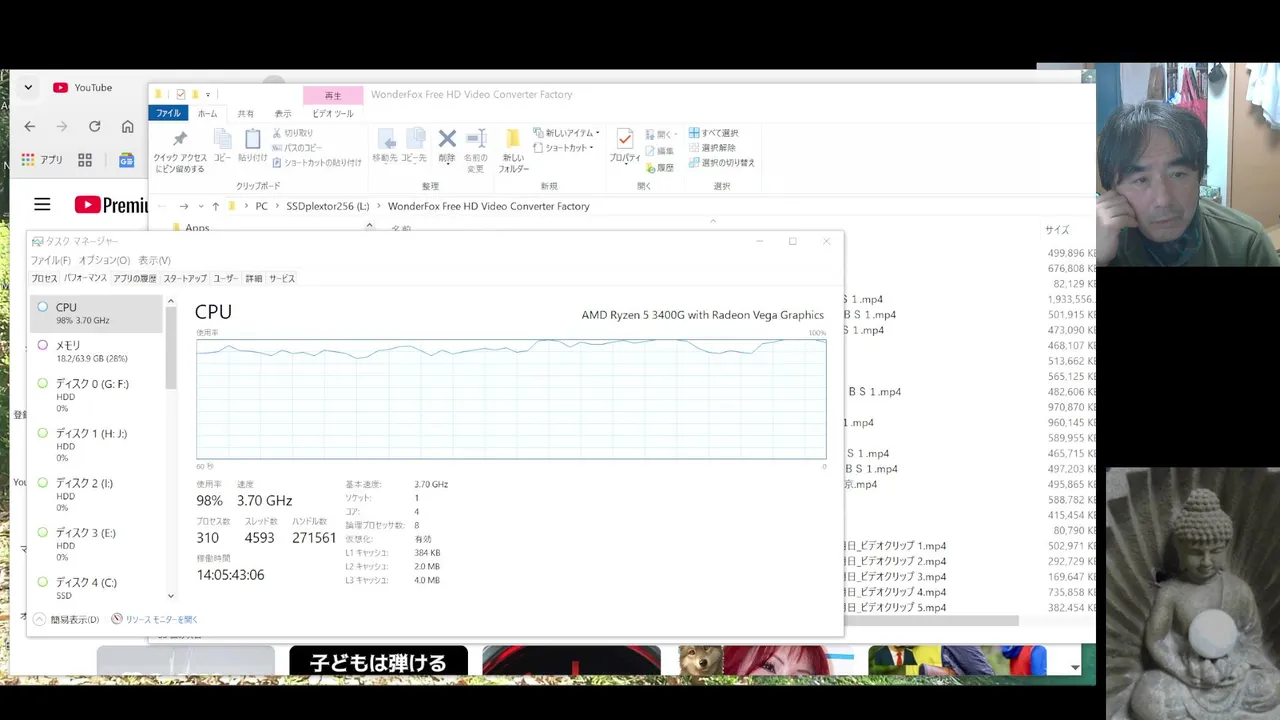This screenshot has height=720, width=1280.
Task: Click Task Manager sidebar scrollbar thumb
Action: coord(170,349)
